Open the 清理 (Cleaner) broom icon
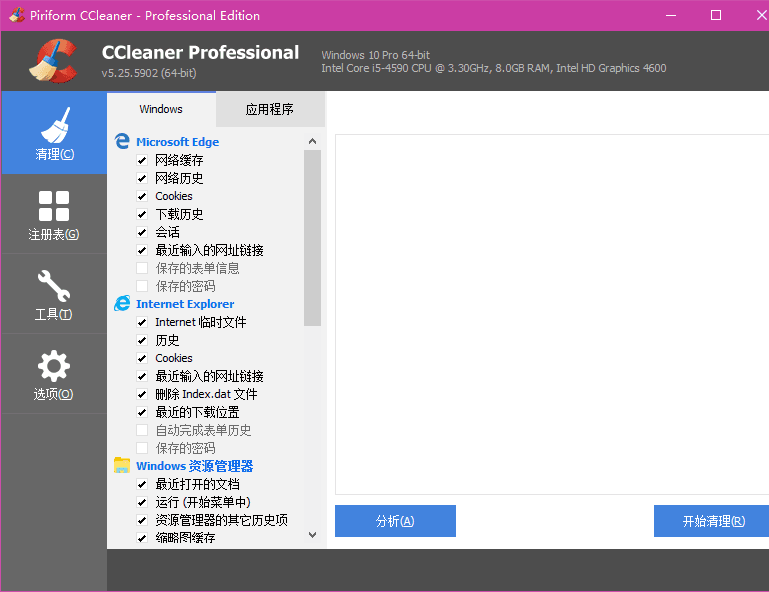The image size is (769, 592). (x=54, y=127)
